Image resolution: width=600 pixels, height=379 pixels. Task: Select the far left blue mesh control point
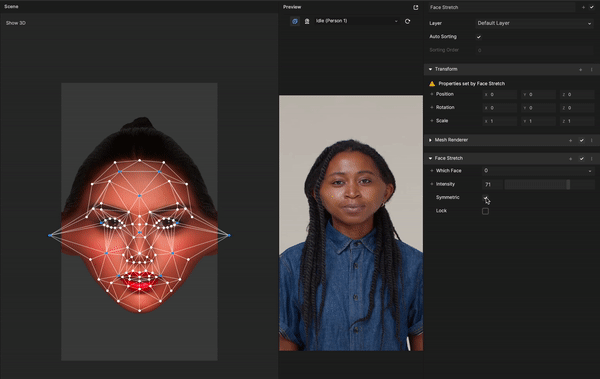[x=50, y=235]
